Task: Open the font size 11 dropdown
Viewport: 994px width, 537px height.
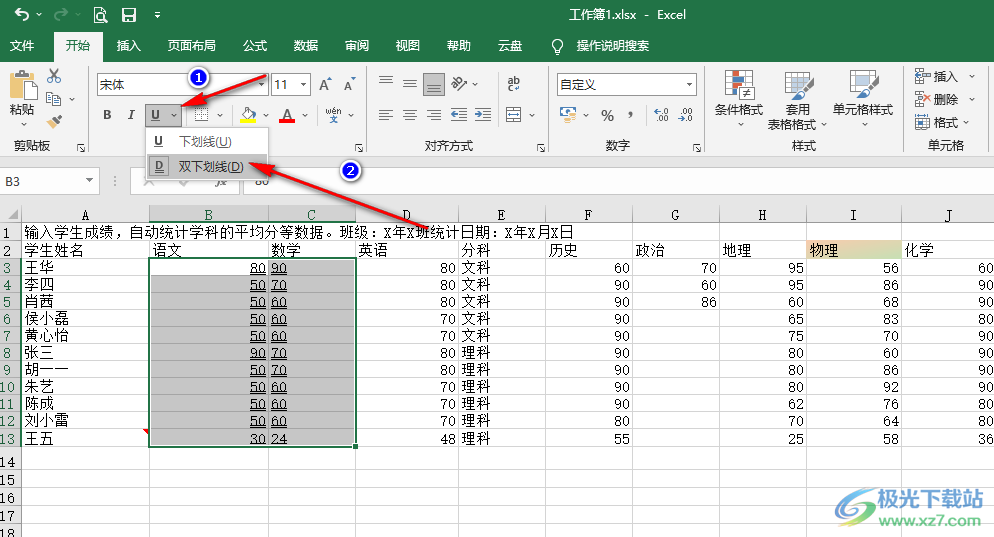Action: click(x=304, y=84)
